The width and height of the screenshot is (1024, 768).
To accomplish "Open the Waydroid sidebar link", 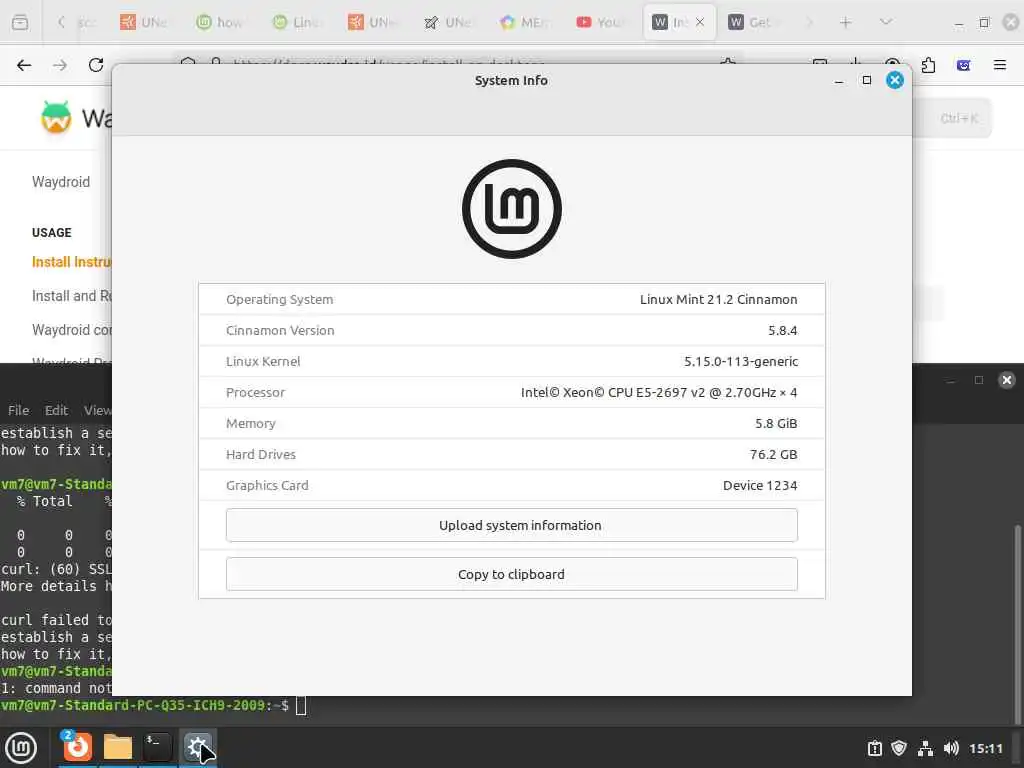I will tap(61, 182).
